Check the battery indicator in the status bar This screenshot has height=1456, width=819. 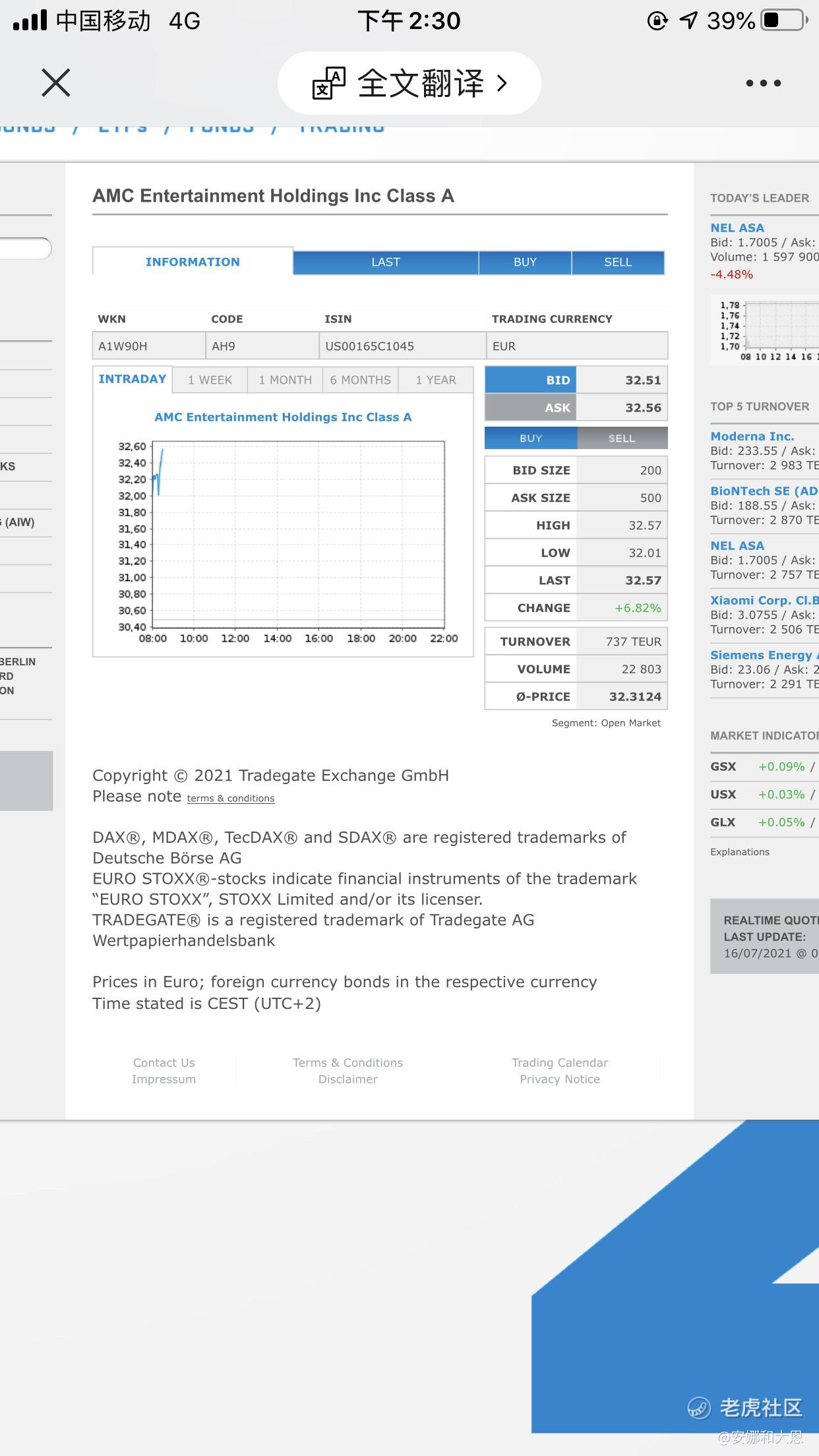tap(784, 20)
